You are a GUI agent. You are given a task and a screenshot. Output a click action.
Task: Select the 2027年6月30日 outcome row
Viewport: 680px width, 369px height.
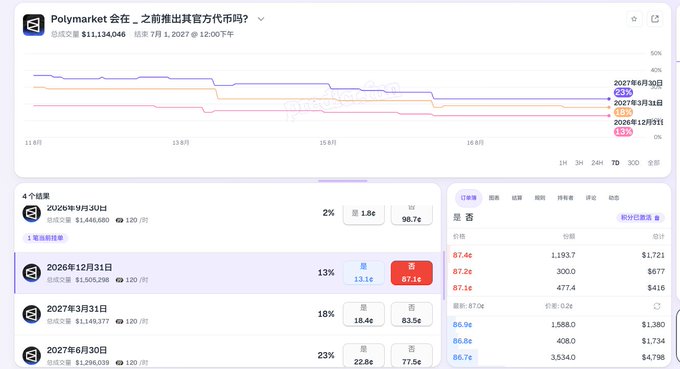pos(228,352)
